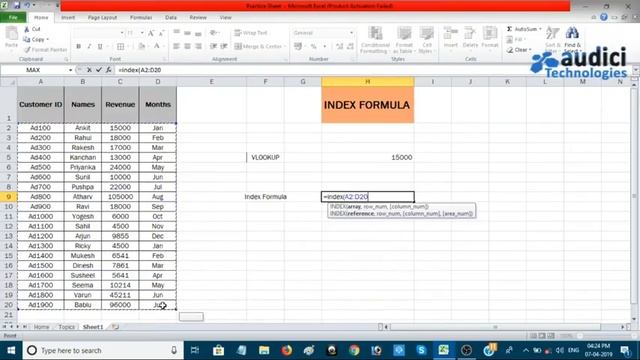Click cell containing VLOOKUP label
The width and height of the screenshot is (640, 360).
pyautogui.click(x=265, y=158)
